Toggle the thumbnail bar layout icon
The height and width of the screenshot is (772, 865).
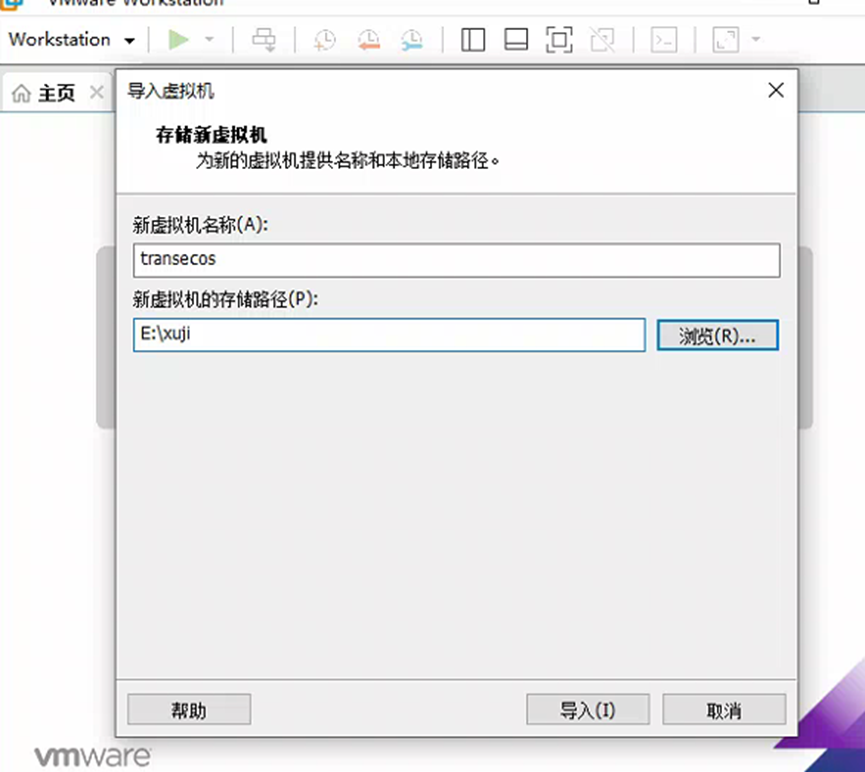coord(516,40)
